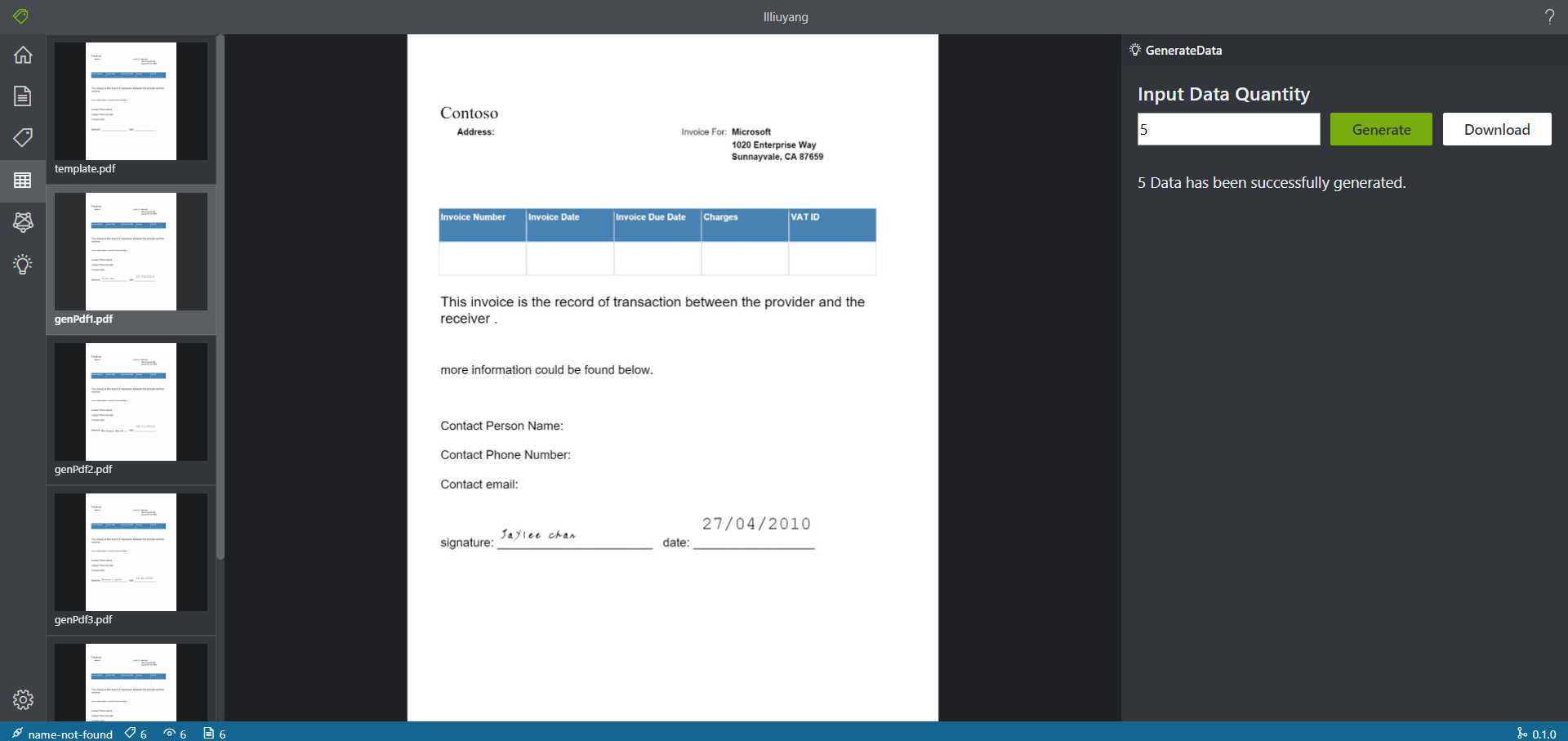Screen dimensions: 1568x741
Task: Click the tag count icon in status bar
Action: (x=130, y=733)
